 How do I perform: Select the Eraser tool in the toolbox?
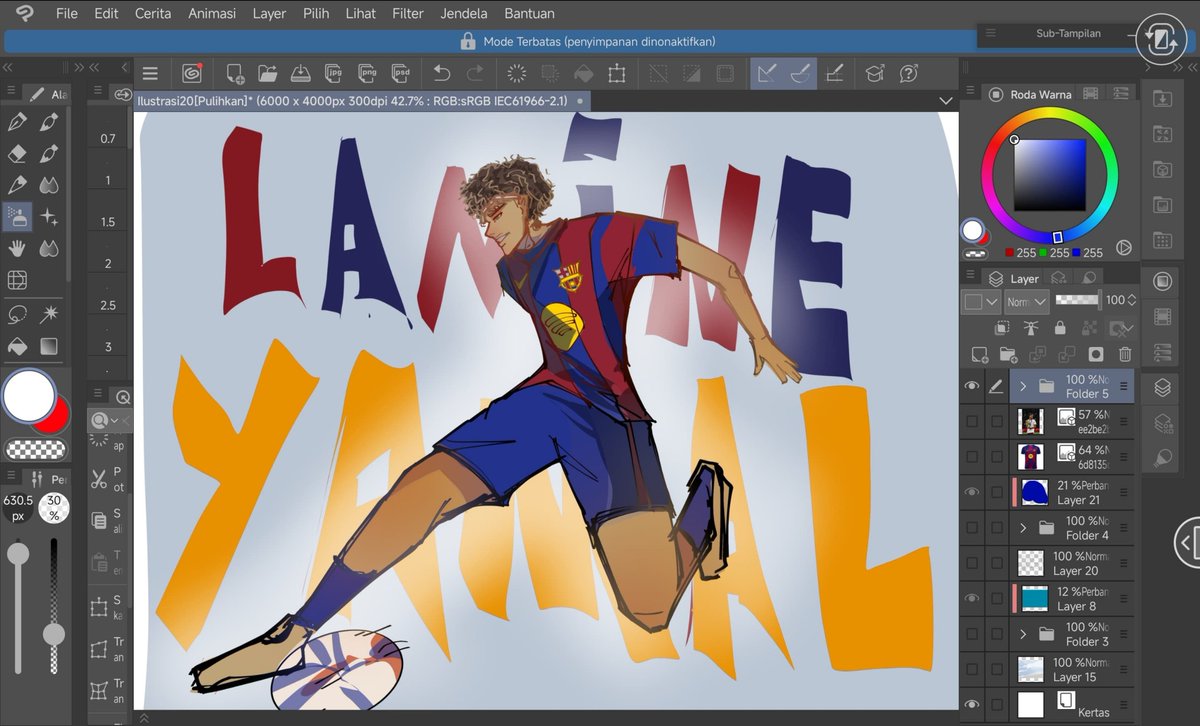[x=17, y=153]
